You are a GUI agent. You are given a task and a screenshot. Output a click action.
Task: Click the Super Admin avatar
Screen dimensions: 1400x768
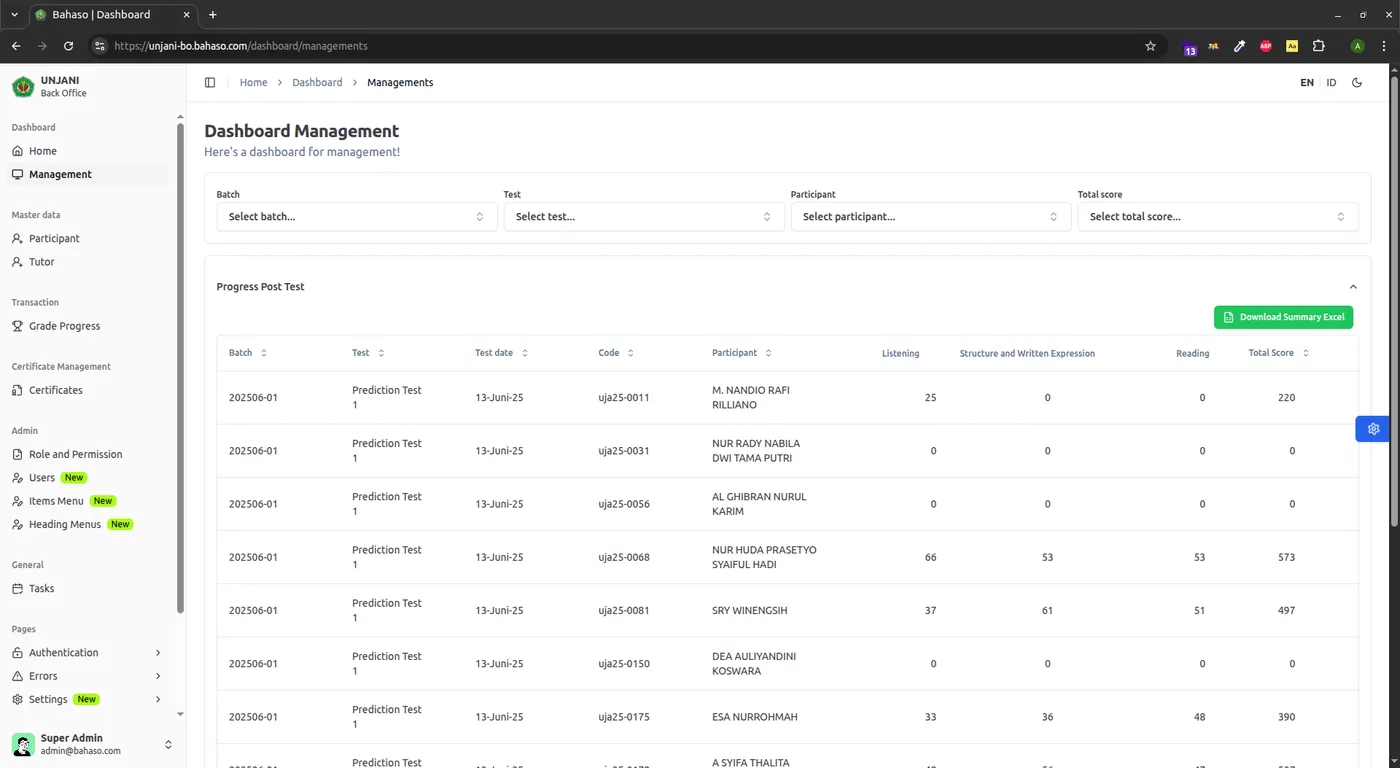click(x=23, y=744)
